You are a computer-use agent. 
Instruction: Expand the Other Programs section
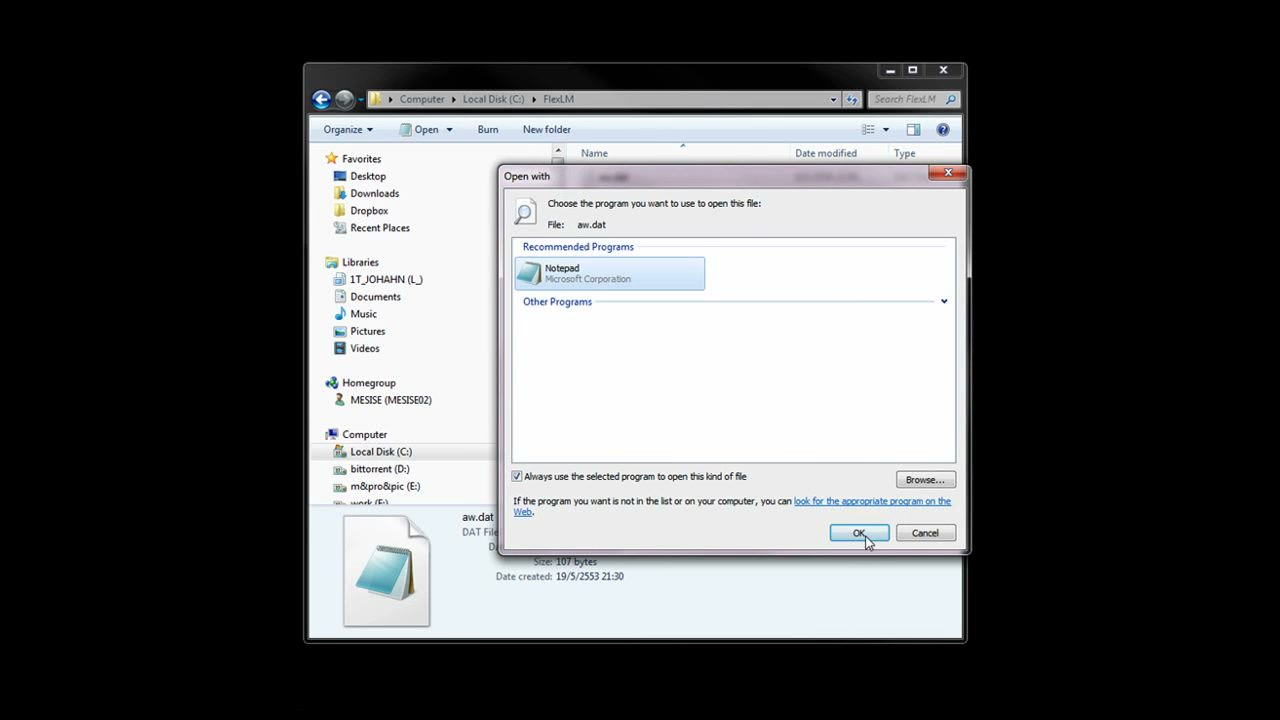coord(943,301)
